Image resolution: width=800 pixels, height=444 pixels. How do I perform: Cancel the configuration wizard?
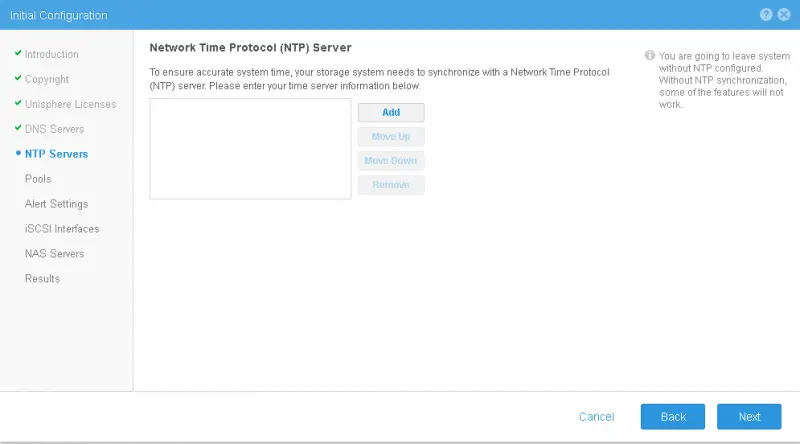coord(596,417)
